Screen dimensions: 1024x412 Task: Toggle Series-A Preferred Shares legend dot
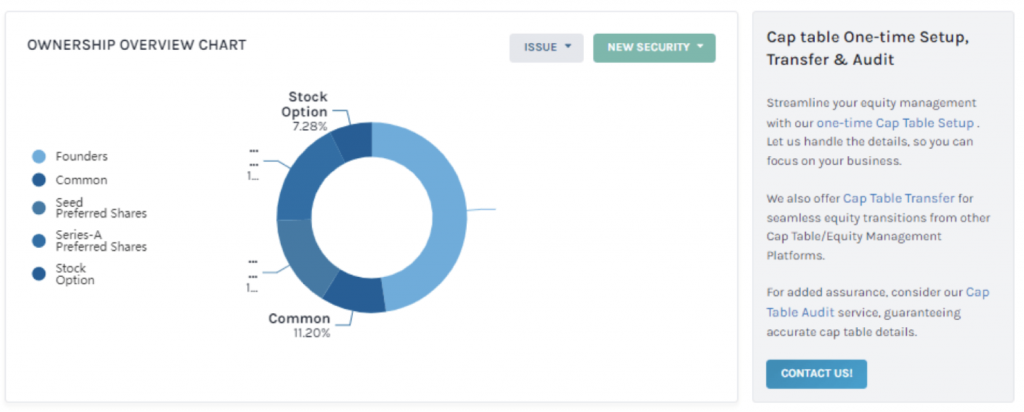[39, 240]
